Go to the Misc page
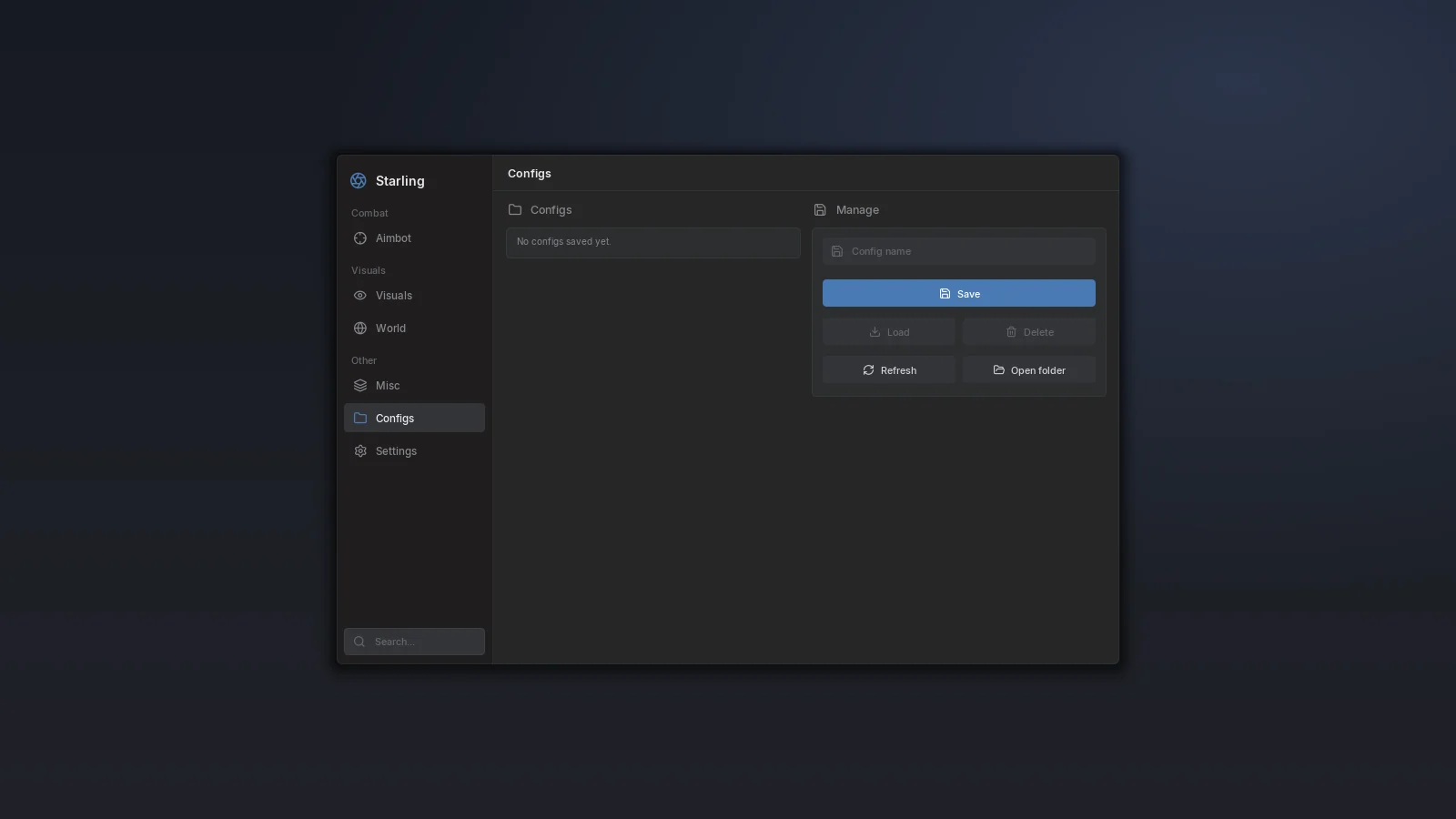1456x819 pixels. point(414,386)
